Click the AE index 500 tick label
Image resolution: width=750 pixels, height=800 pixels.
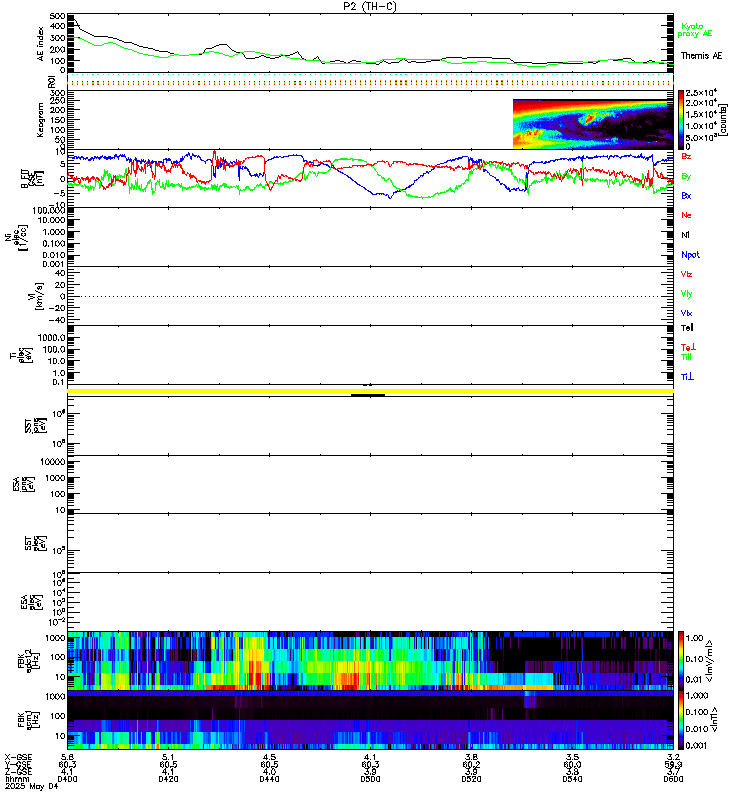58,16
